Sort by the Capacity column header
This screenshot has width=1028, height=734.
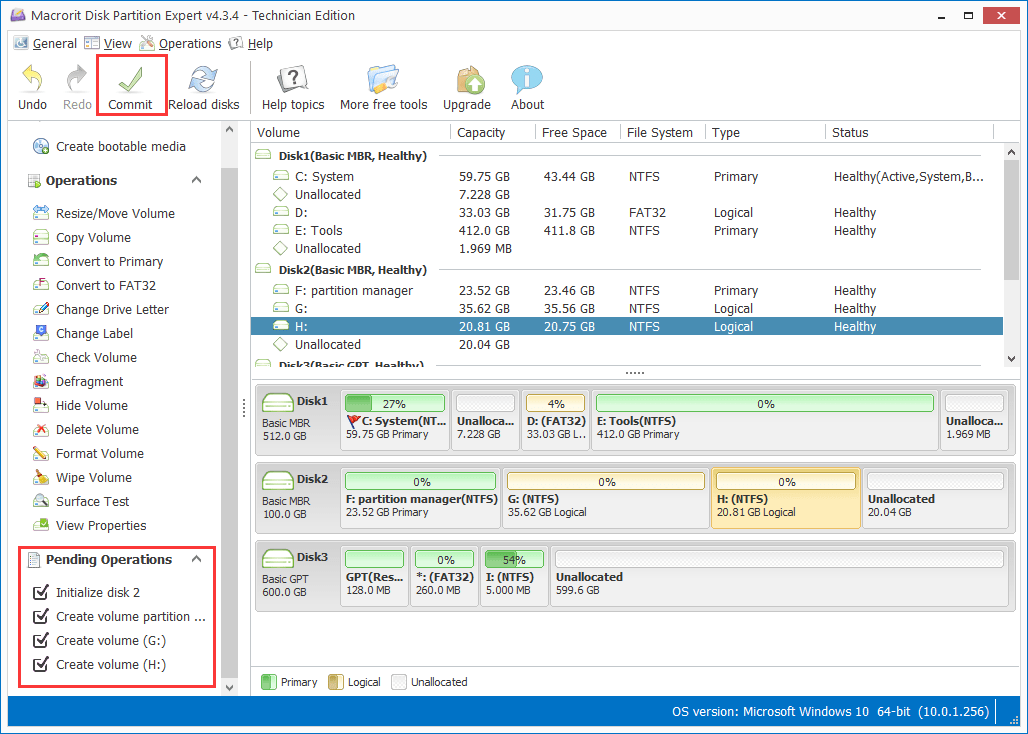tap(493, 132)
